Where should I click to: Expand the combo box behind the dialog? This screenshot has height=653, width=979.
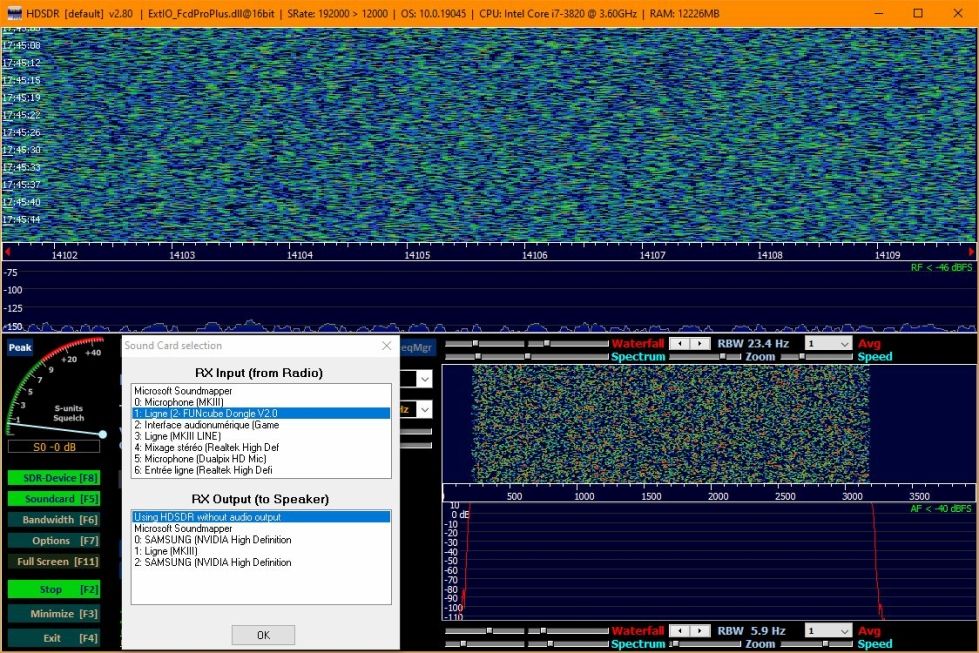click(x=424, y=379)
